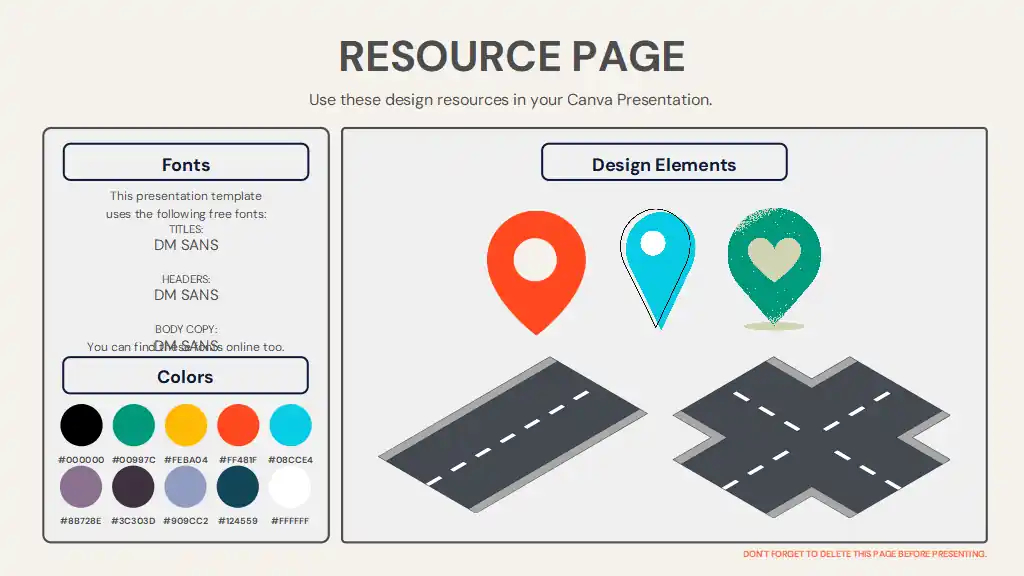Pick the navy #124559 color circle
Screen dimensions: 1024x576
point(238,487)
